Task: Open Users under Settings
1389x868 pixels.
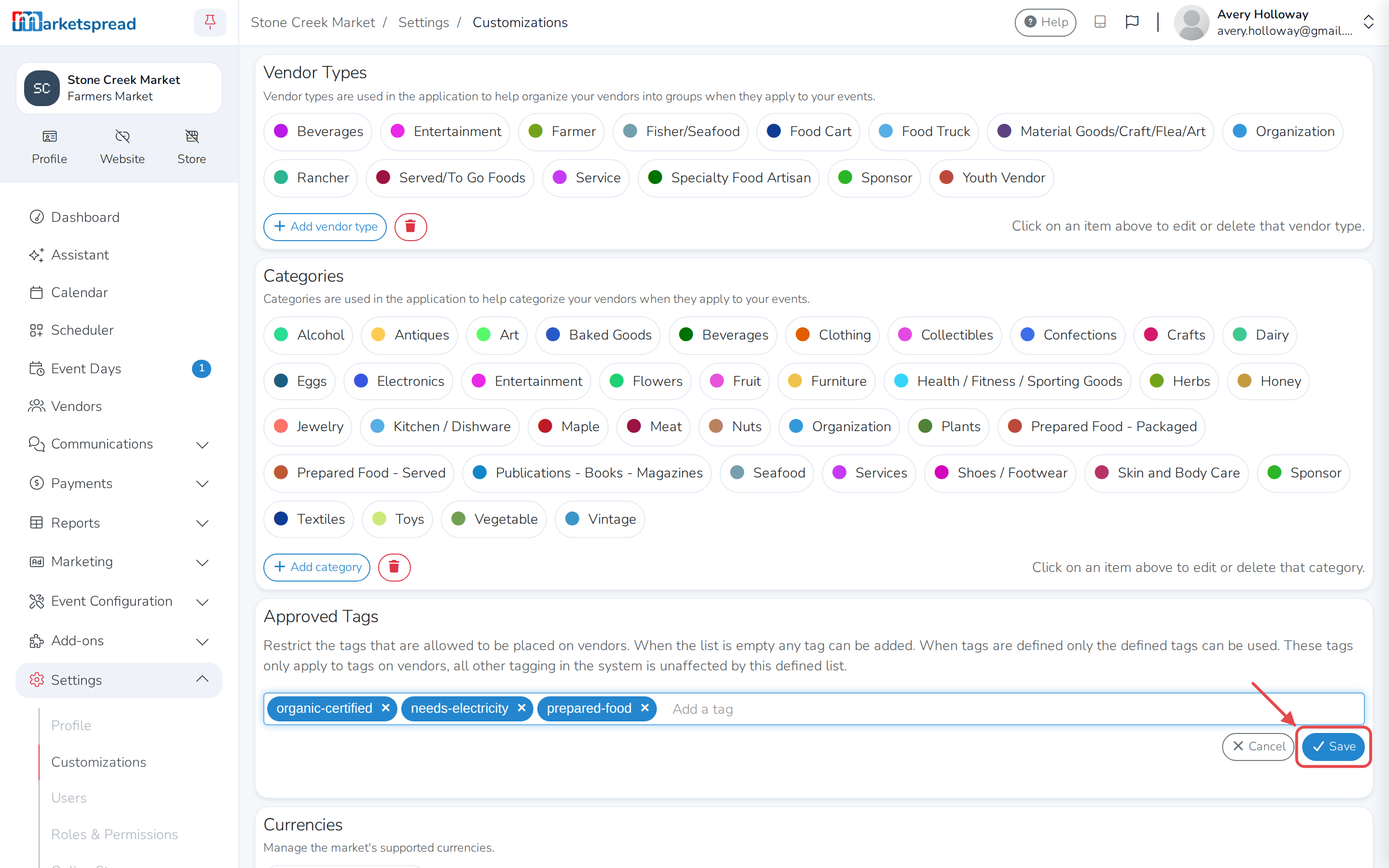Action: (x=69, y=798)
